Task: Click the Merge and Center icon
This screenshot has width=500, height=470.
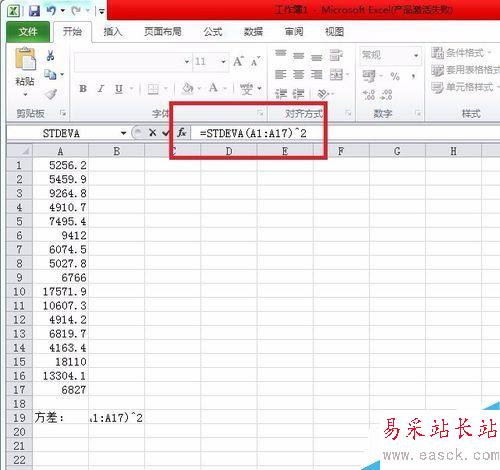Action: (336, 74)
